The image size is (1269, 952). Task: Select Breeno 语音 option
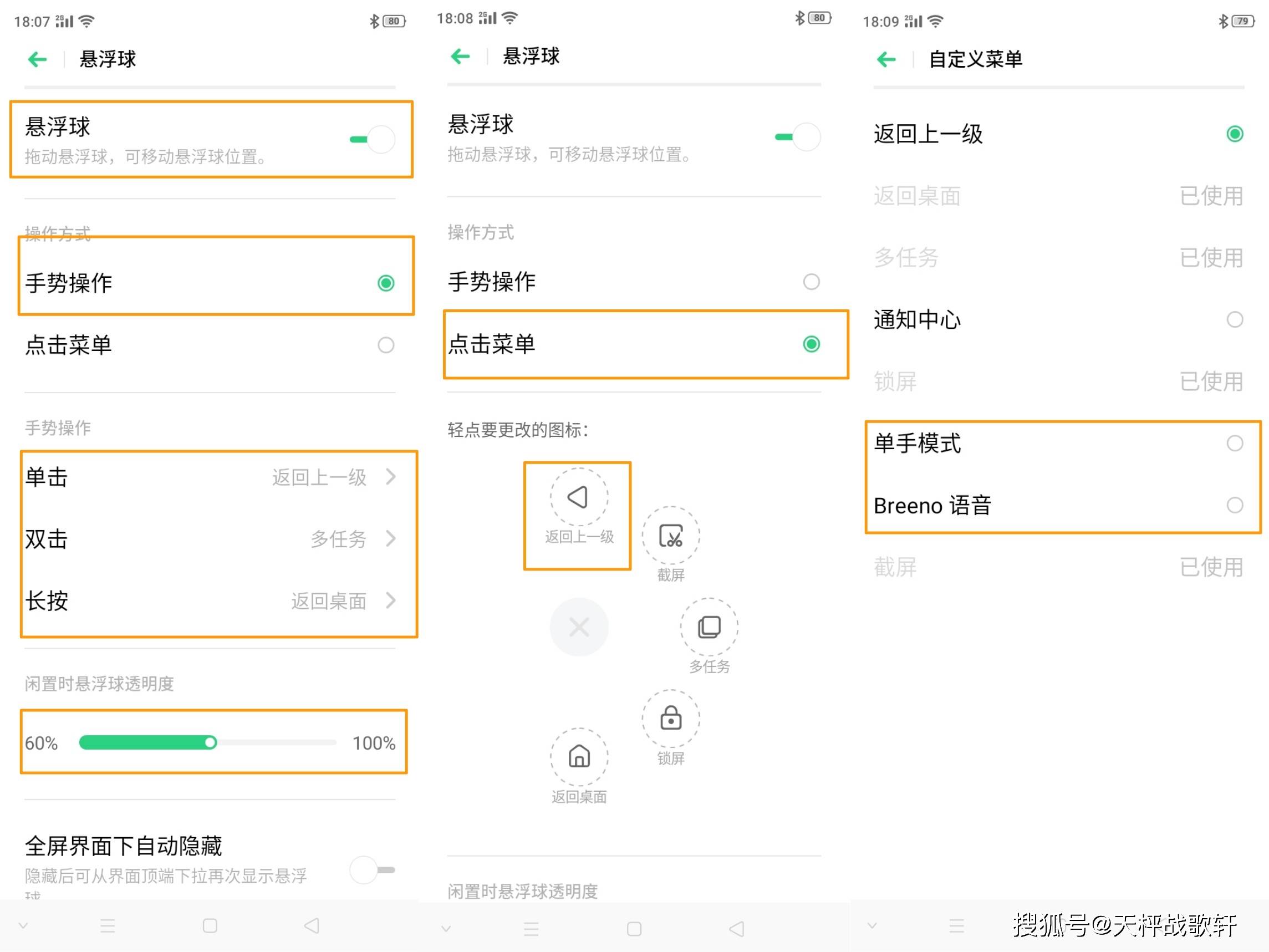click(1058, 505)
